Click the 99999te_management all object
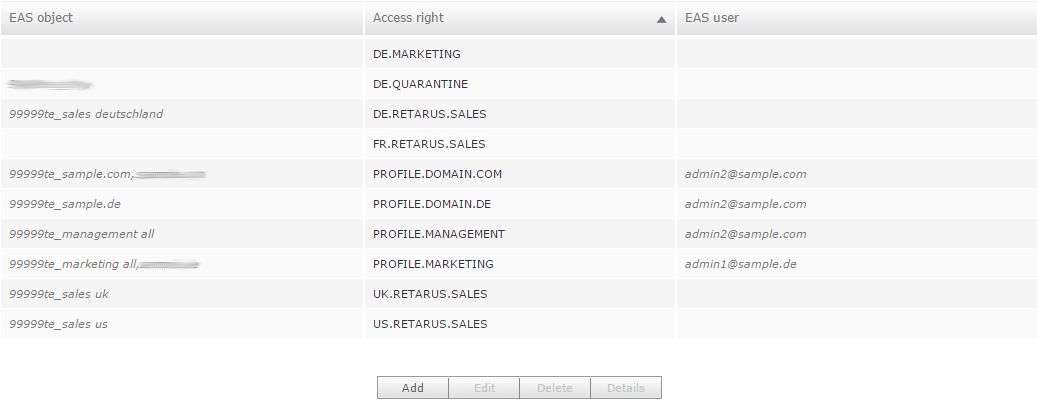The width and height of the screenshot is (1037, 408). click(81, 234)
